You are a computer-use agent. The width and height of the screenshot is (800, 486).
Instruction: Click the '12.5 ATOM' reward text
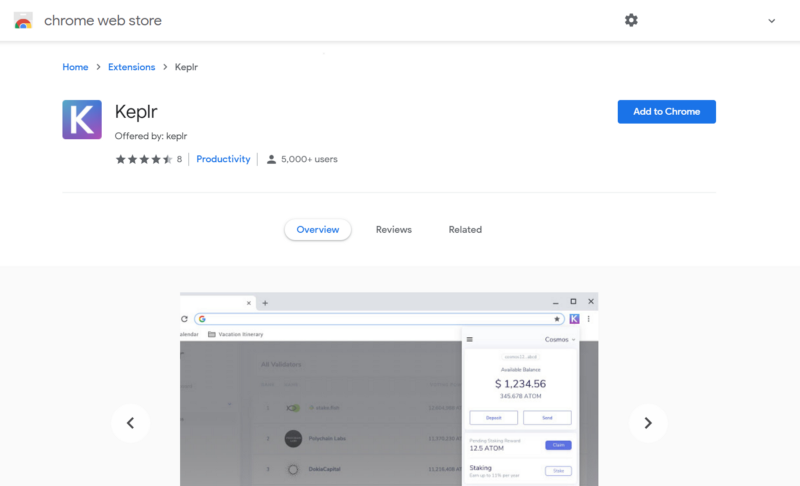(x=486, y=448)
